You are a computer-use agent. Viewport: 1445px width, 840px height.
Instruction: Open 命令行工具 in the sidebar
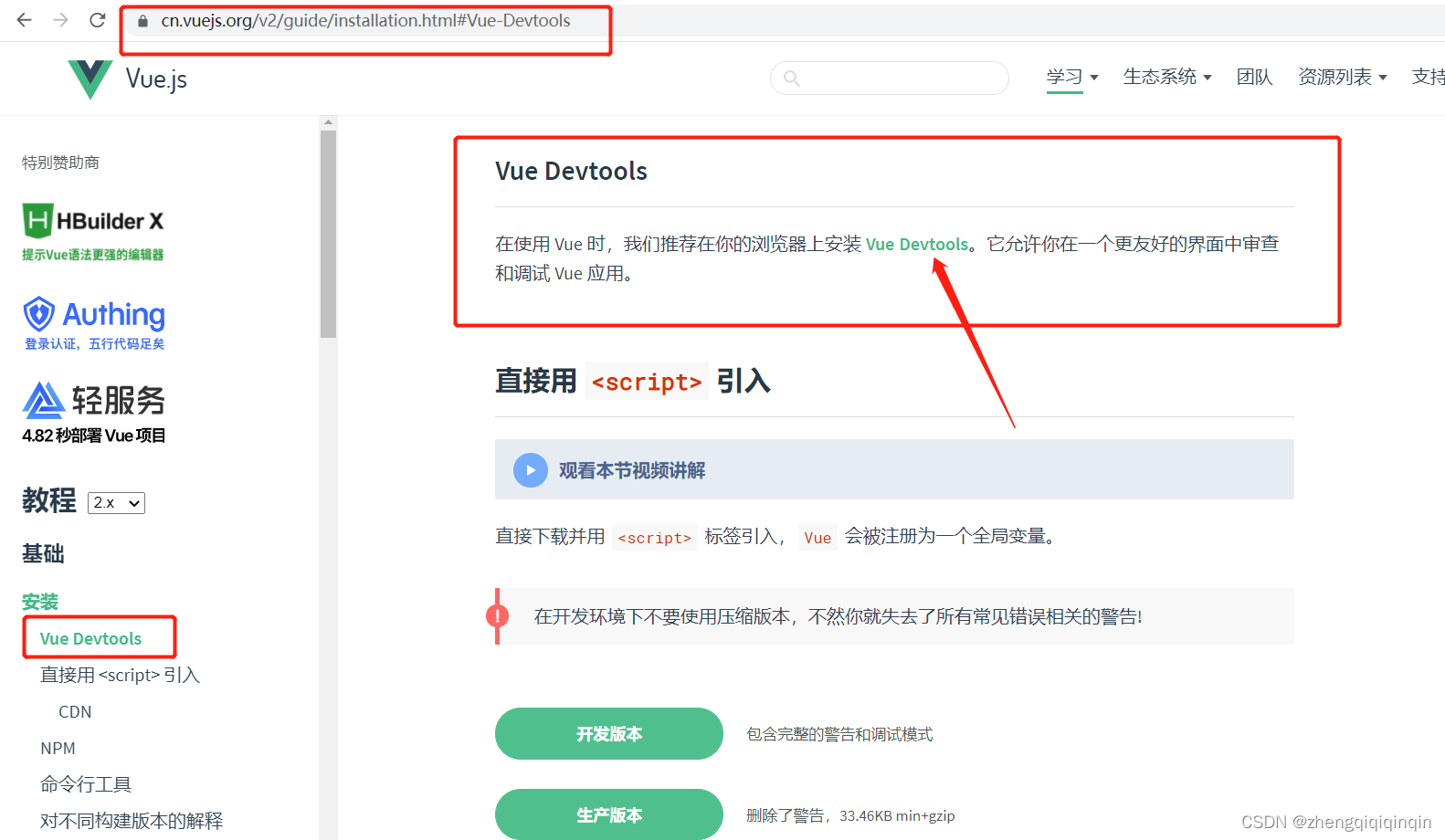86,784
